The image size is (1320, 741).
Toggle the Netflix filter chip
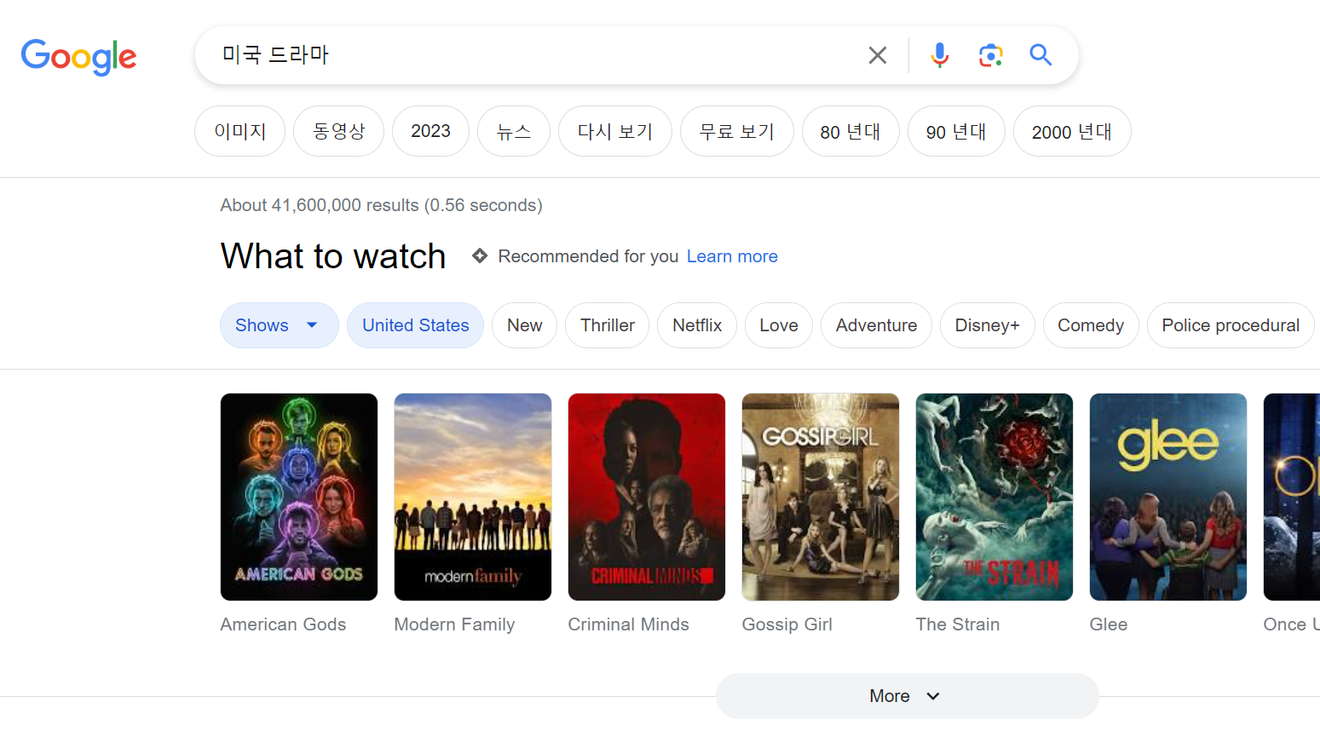(697, 325)
